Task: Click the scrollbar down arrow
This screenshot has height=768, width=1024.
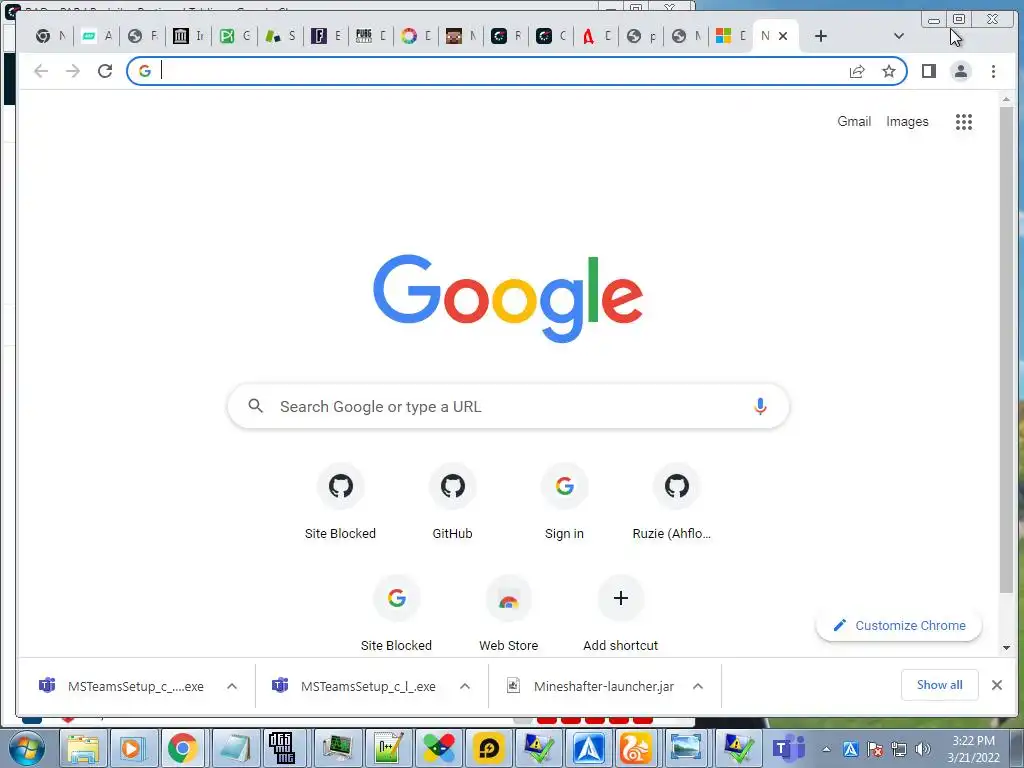Action: point(1006,648)
